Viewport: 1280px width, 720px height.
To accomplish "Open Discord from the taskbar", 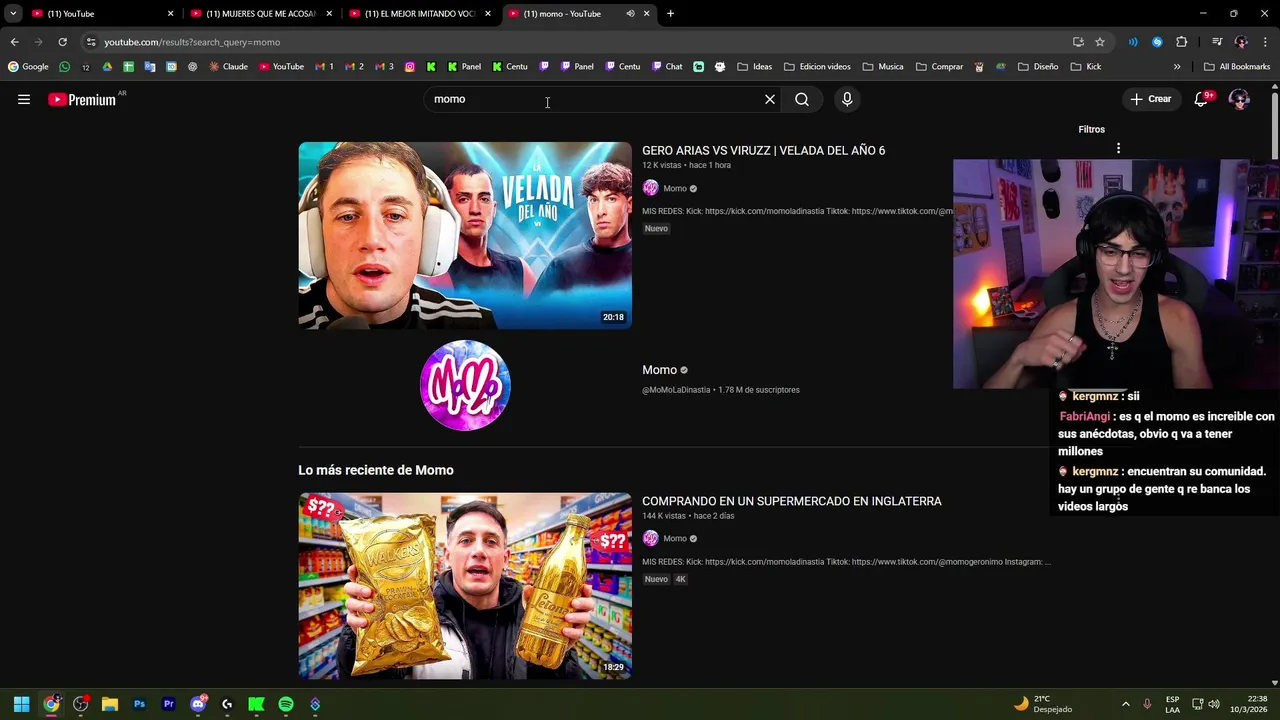I will coord(198,704).
